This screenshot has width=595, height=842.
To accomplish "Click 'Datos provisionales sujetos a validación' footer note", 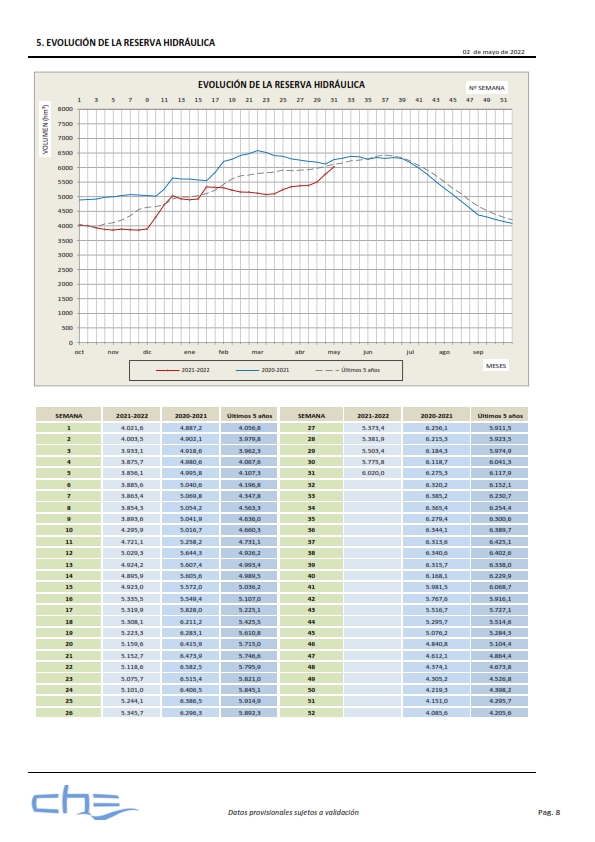I will (293, 812).
